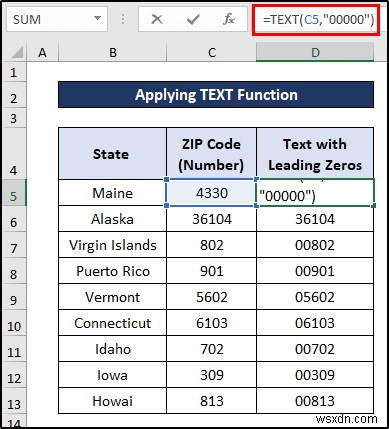Click the 'Howai' cell
The width and height of the screenshot is (389, 429).
tap(113, 401)
